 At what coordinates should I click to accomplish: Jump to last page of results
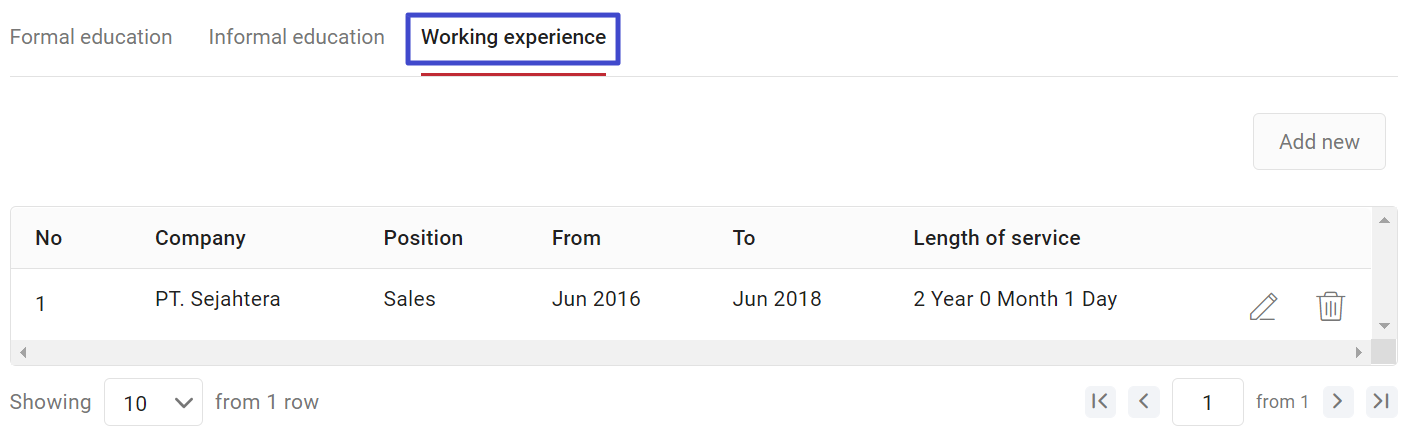click(x=1382, y=402)
